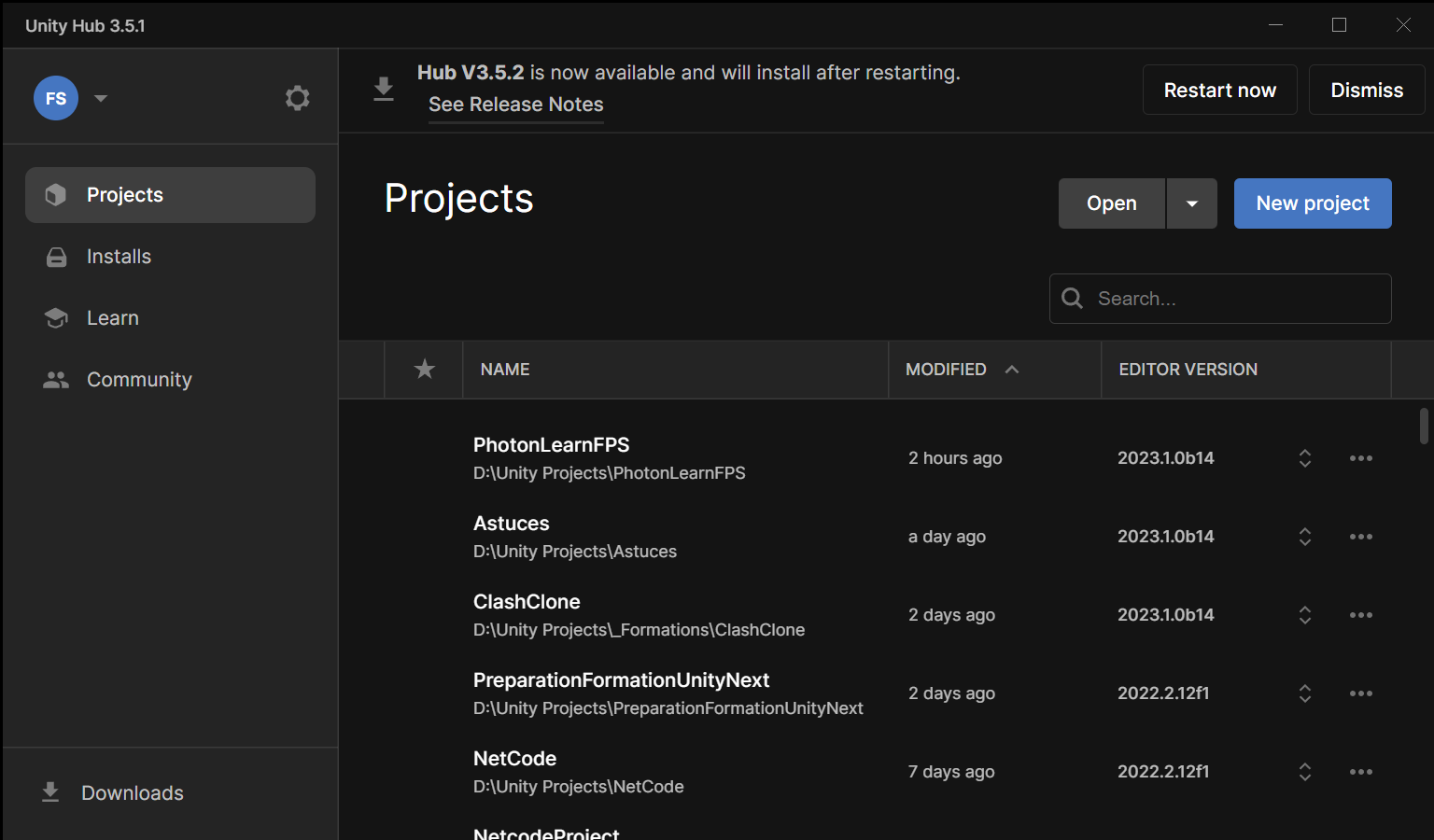Click the Learn graduation cap icon

[56, 318]
